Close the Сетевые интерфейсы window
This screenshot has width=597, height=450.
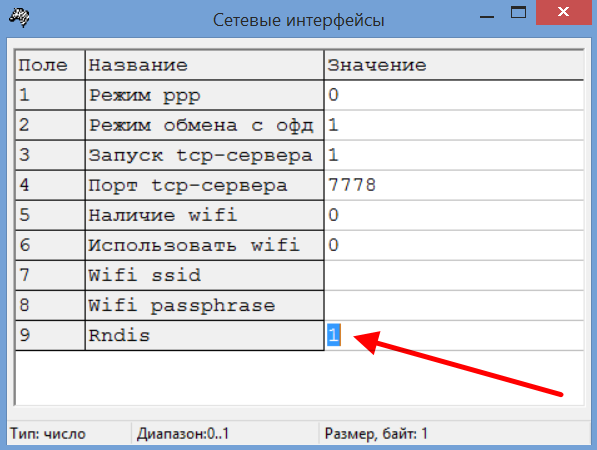point(564,12)
